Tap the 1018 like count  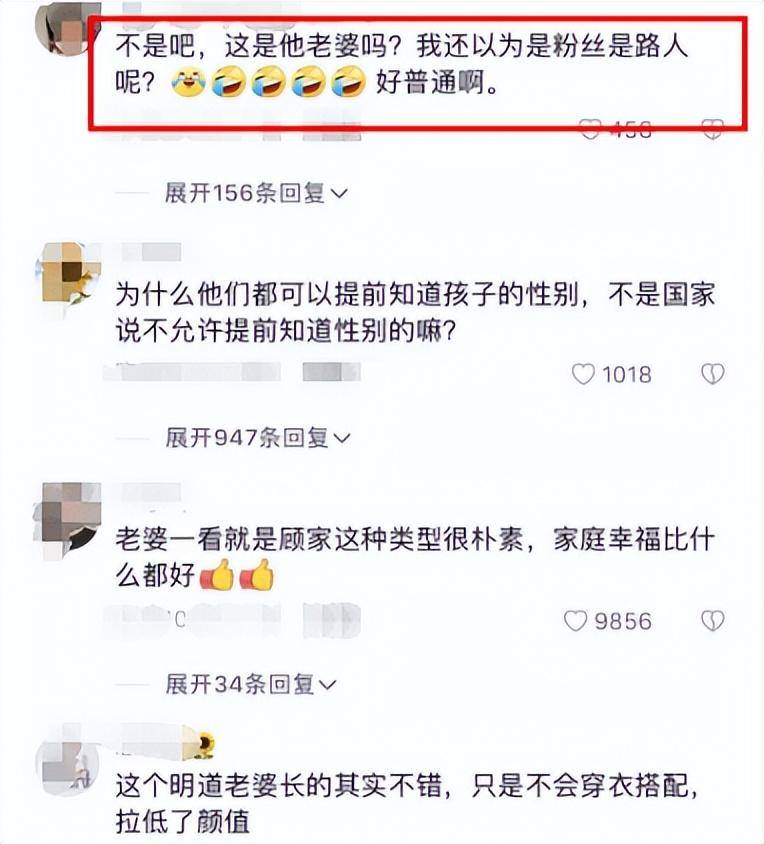[627, 375]
